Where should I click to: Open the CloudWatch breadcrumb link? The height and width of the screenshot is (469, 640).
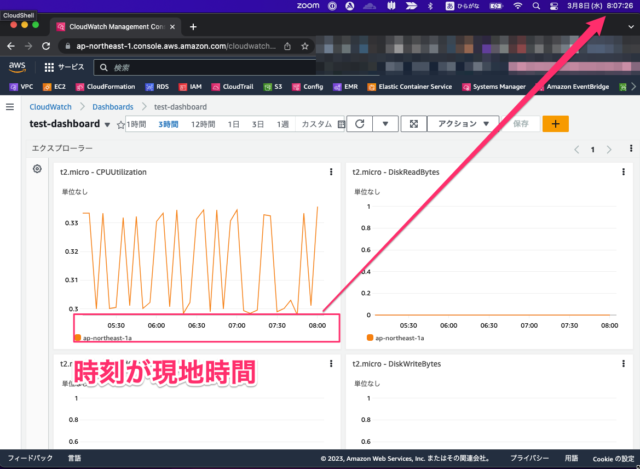[50, 107]
